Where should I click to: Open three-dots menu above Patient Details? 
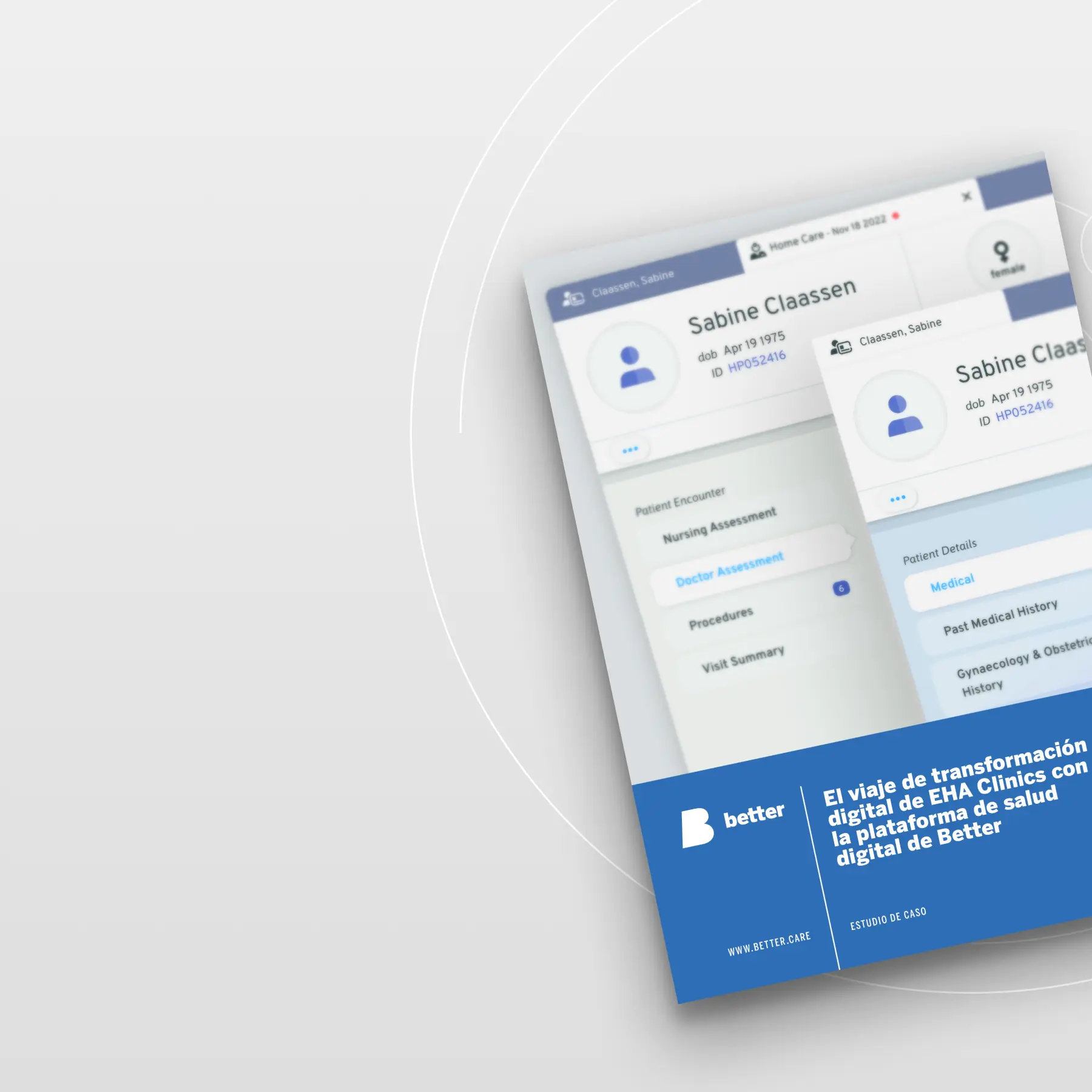point(898,498)
